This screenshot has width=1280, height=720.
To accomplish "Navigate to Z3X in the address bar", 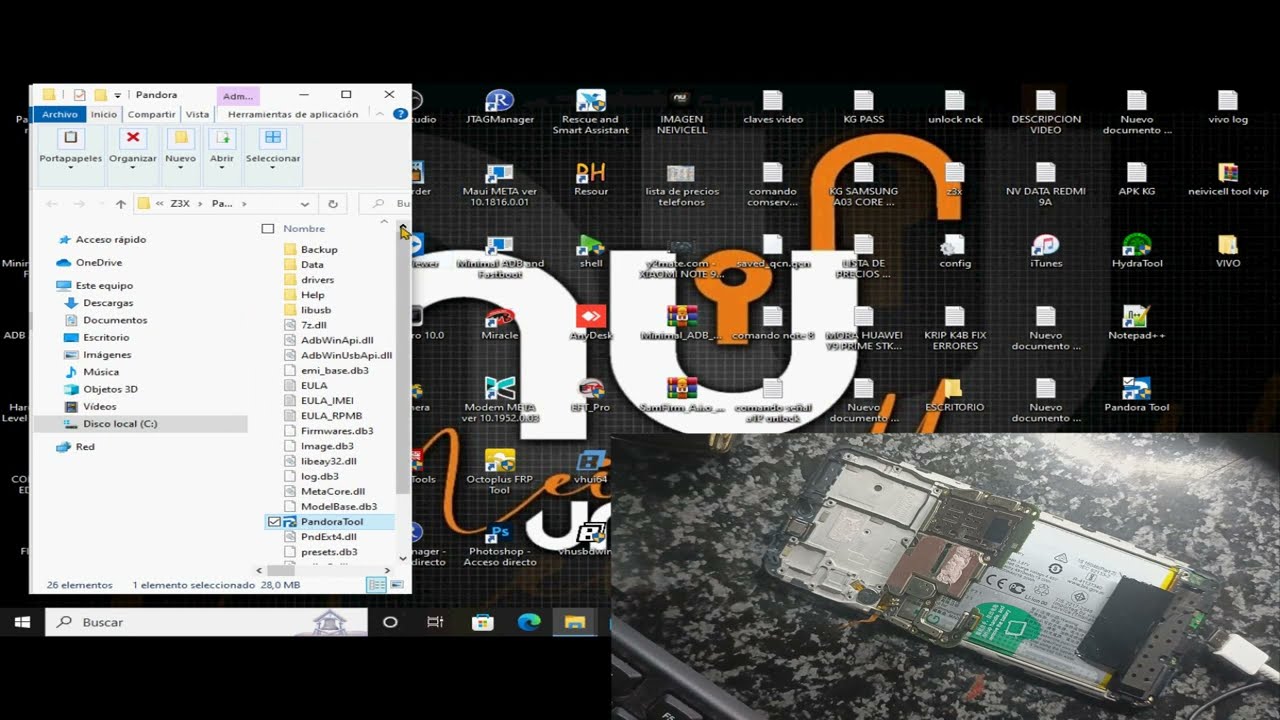I will pyautogui.click(x=180, y=204).
